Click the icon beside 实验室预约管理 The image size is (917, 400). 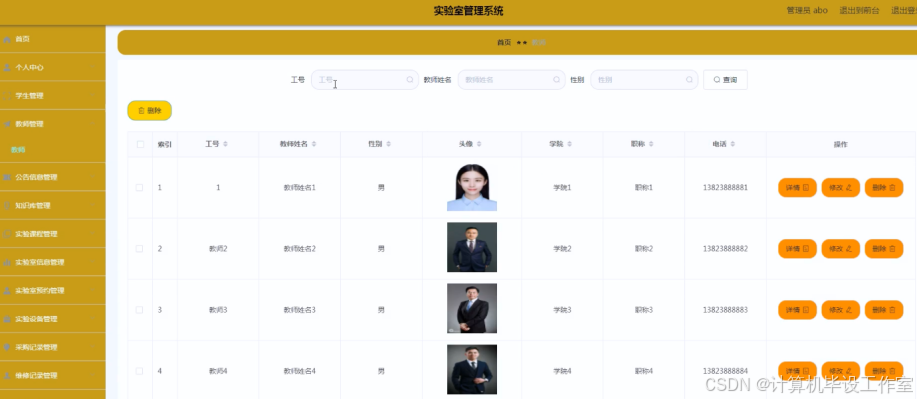7,291
